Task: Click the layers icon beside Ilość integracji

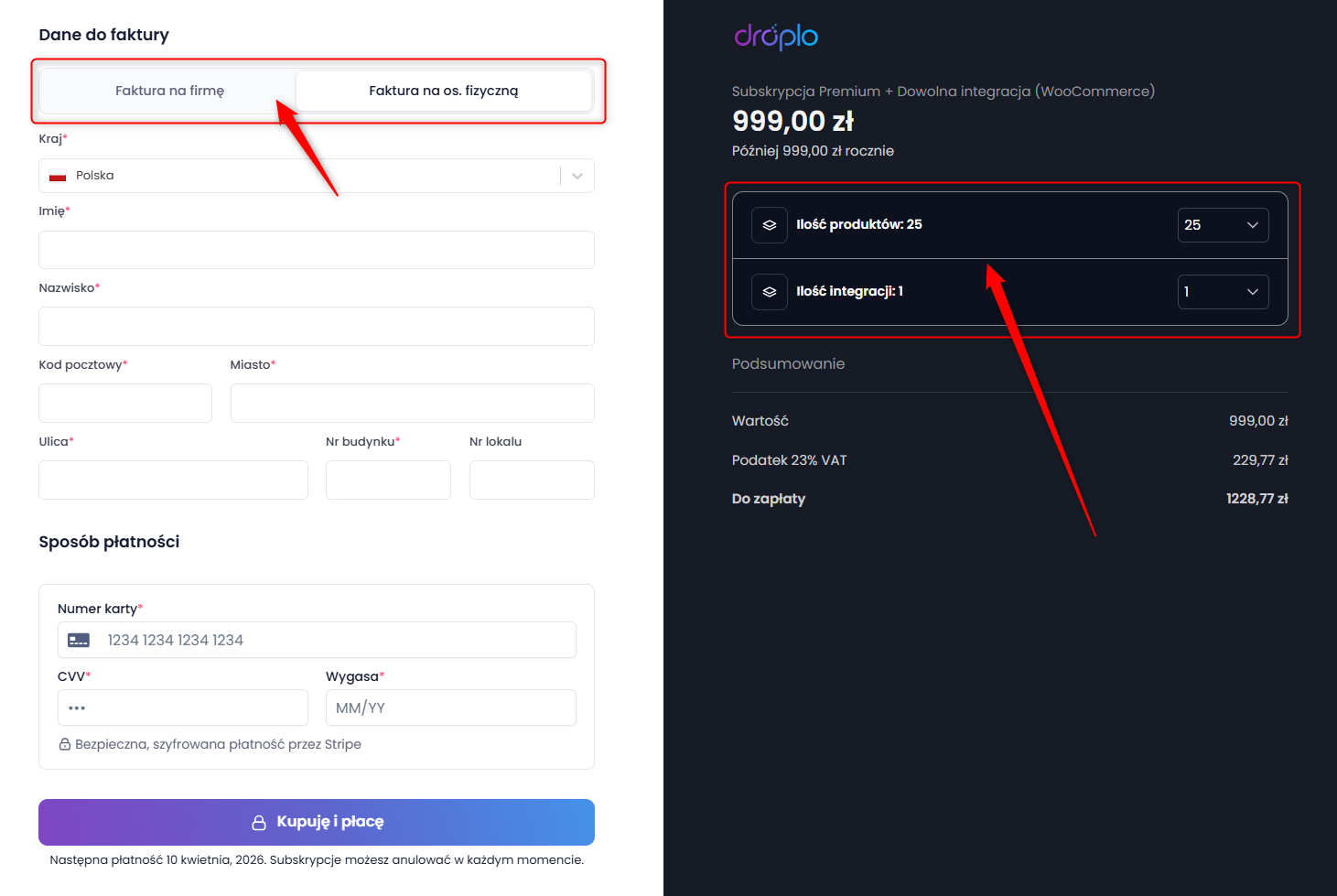Action: [770, 292]
